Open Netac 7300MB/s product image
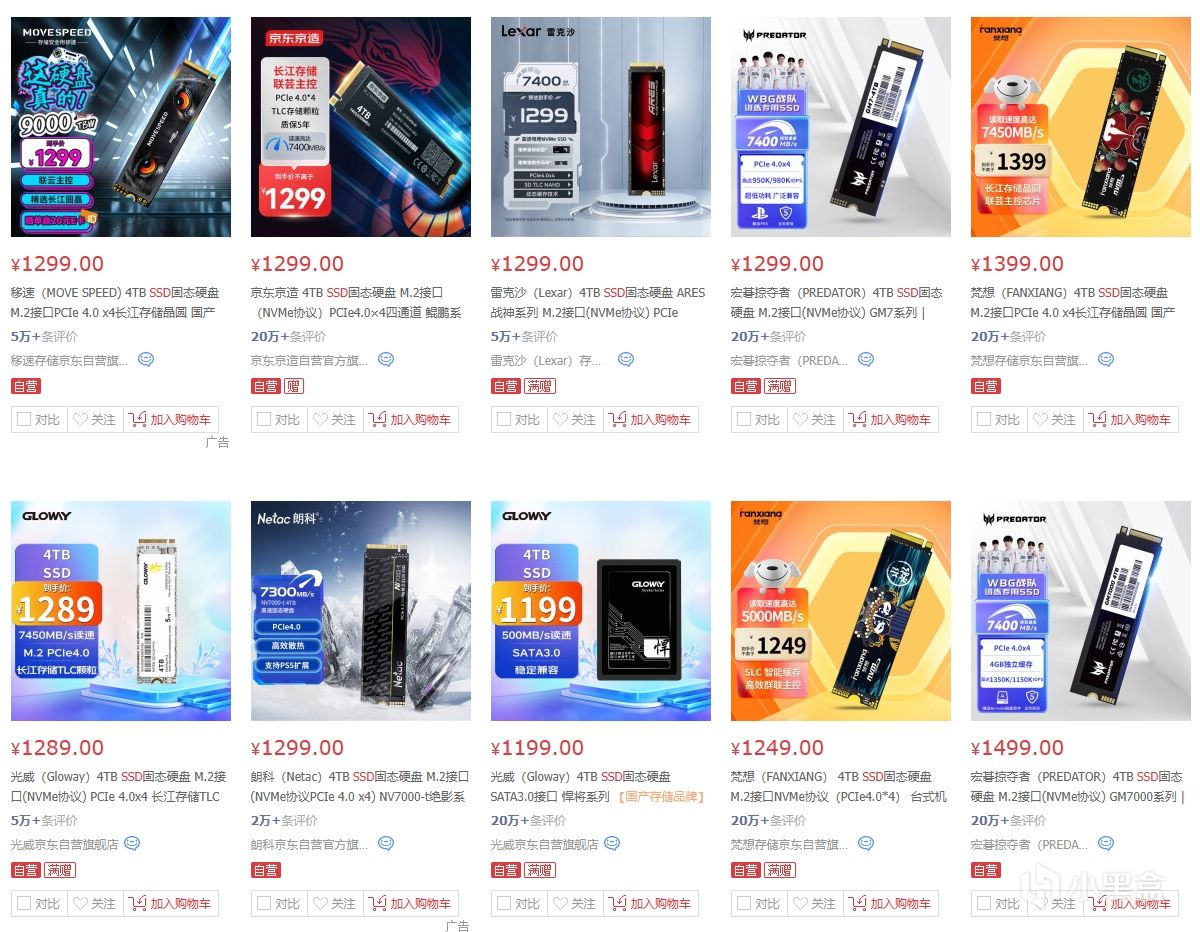 pos(361,611)
